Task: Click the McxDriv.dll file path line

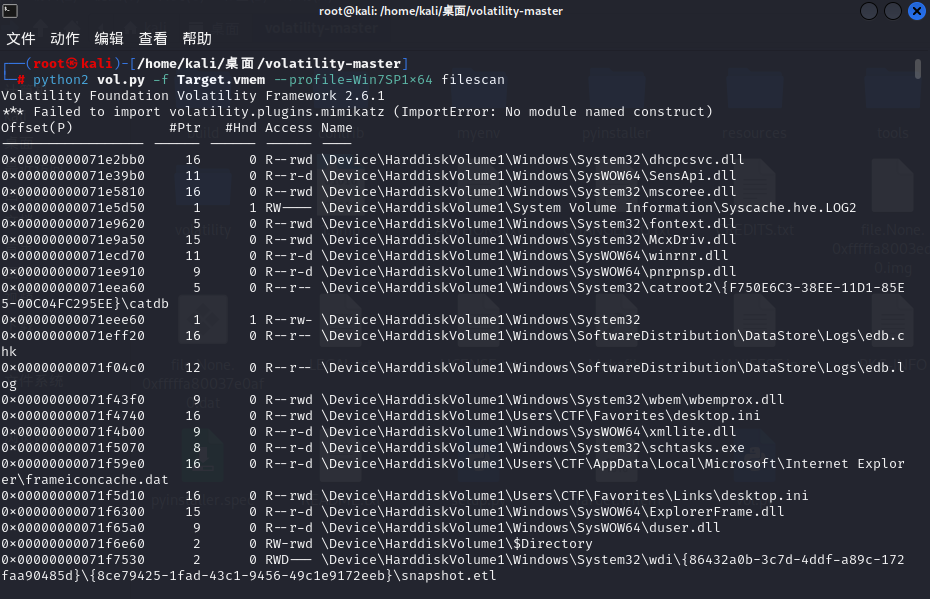Action: [528, 240]
